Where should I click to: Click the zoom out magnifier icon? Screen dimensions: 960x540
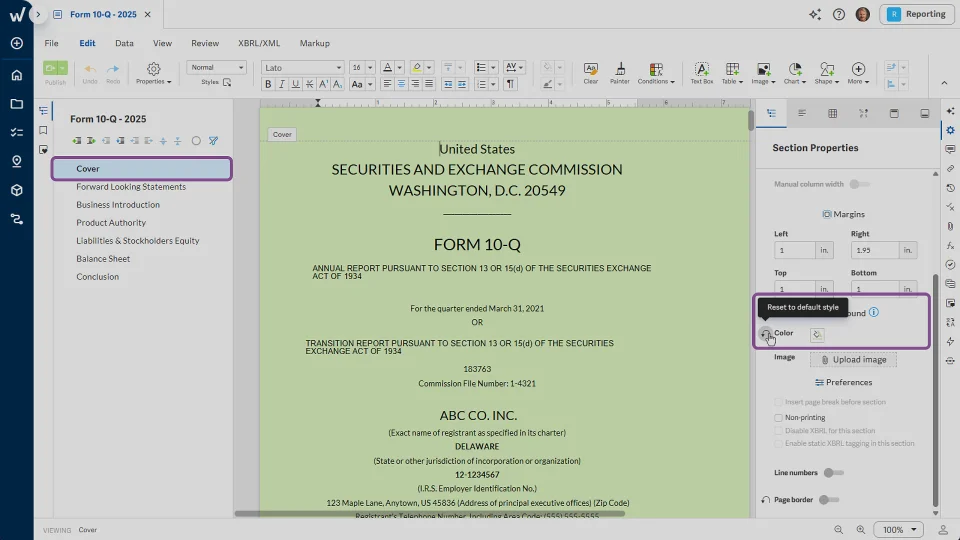(x=838, y=530)
